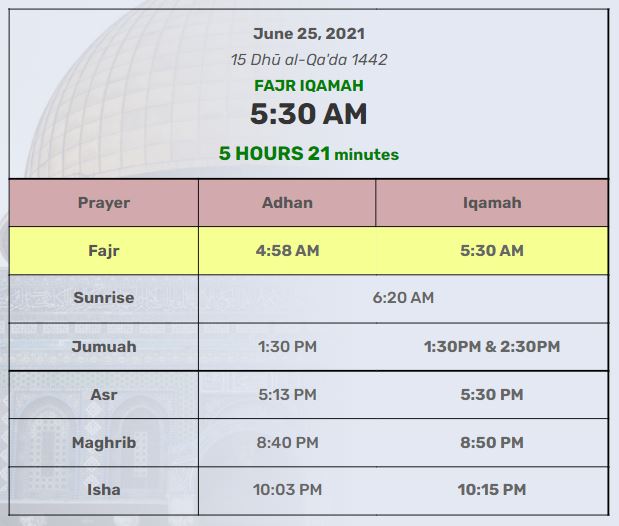Click the Isha row label
This screenshot has width=619, height=526.
click(104, 490)
